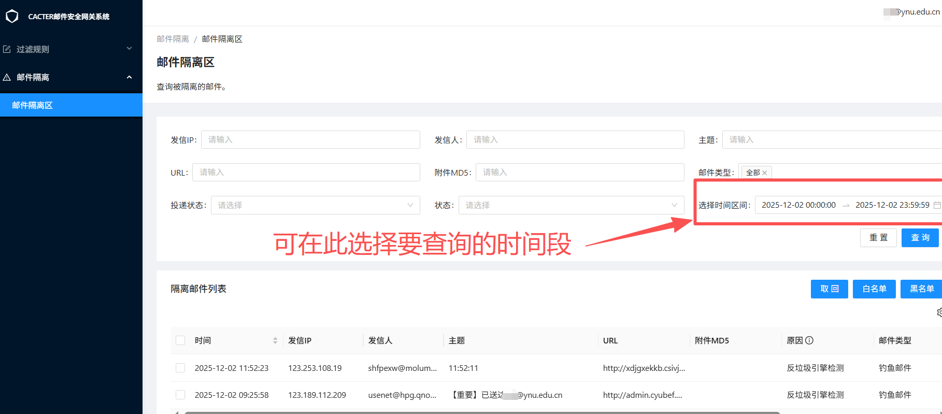Click the info icon beside 原因 column
Viewport: 942px width, 414px height.
pyautogui.click(x=809, y=341)
